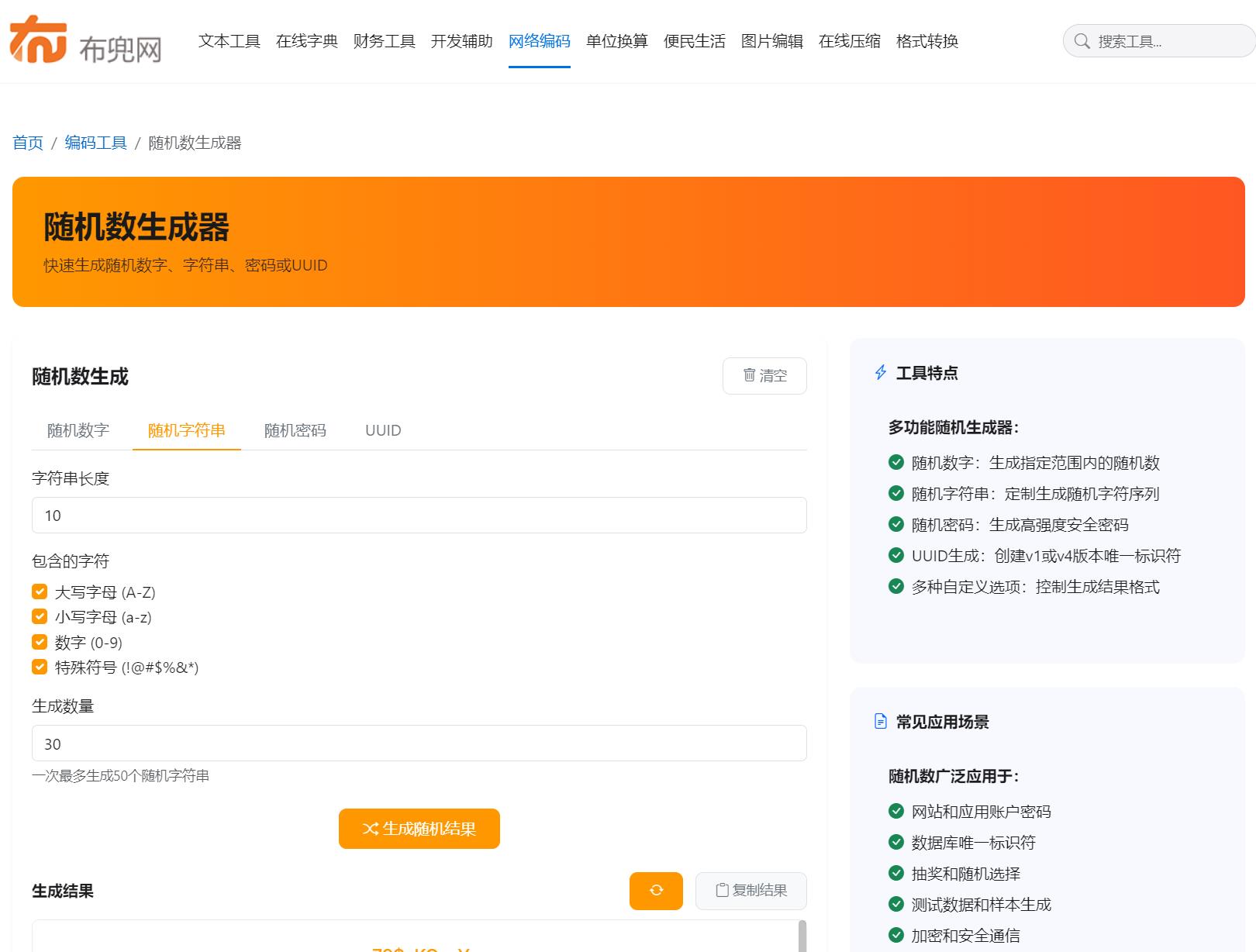Click the clipboard icon on 复制结果 button
The width and height of the screenshot is (1256, 952).
pos(721,891)
